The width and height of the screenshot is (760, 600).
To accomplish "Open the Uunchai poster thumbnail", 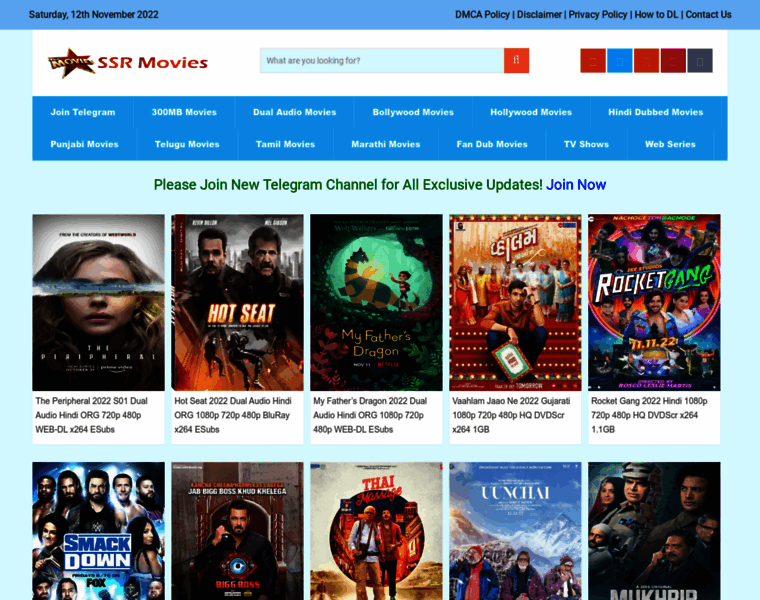I will (x=515, y=531).
